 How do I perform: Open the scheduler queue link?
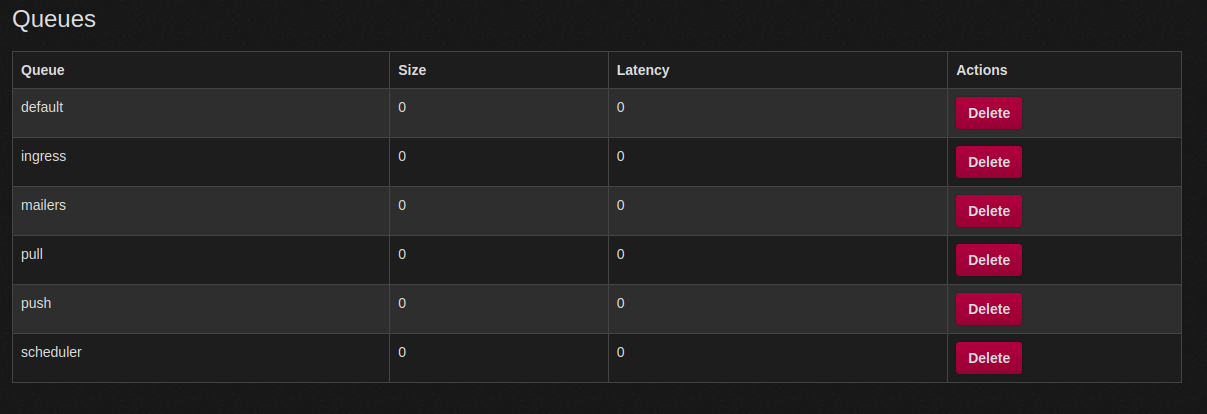point(51,352)
